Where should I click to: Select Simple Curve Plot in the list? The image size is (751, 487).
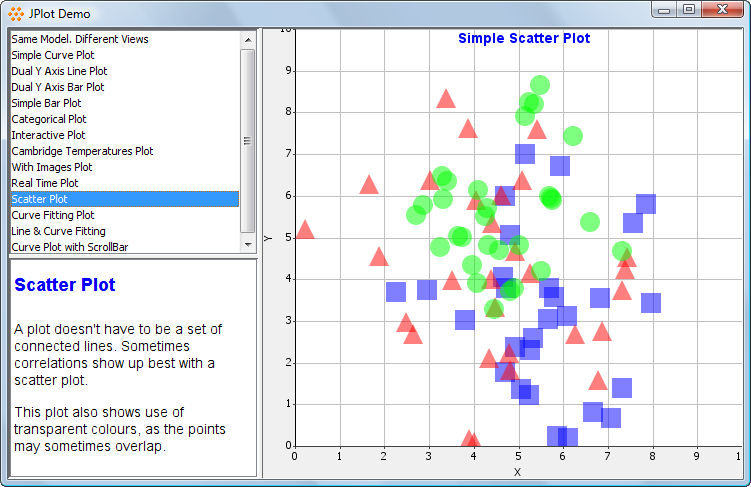(x=125, y=55)
